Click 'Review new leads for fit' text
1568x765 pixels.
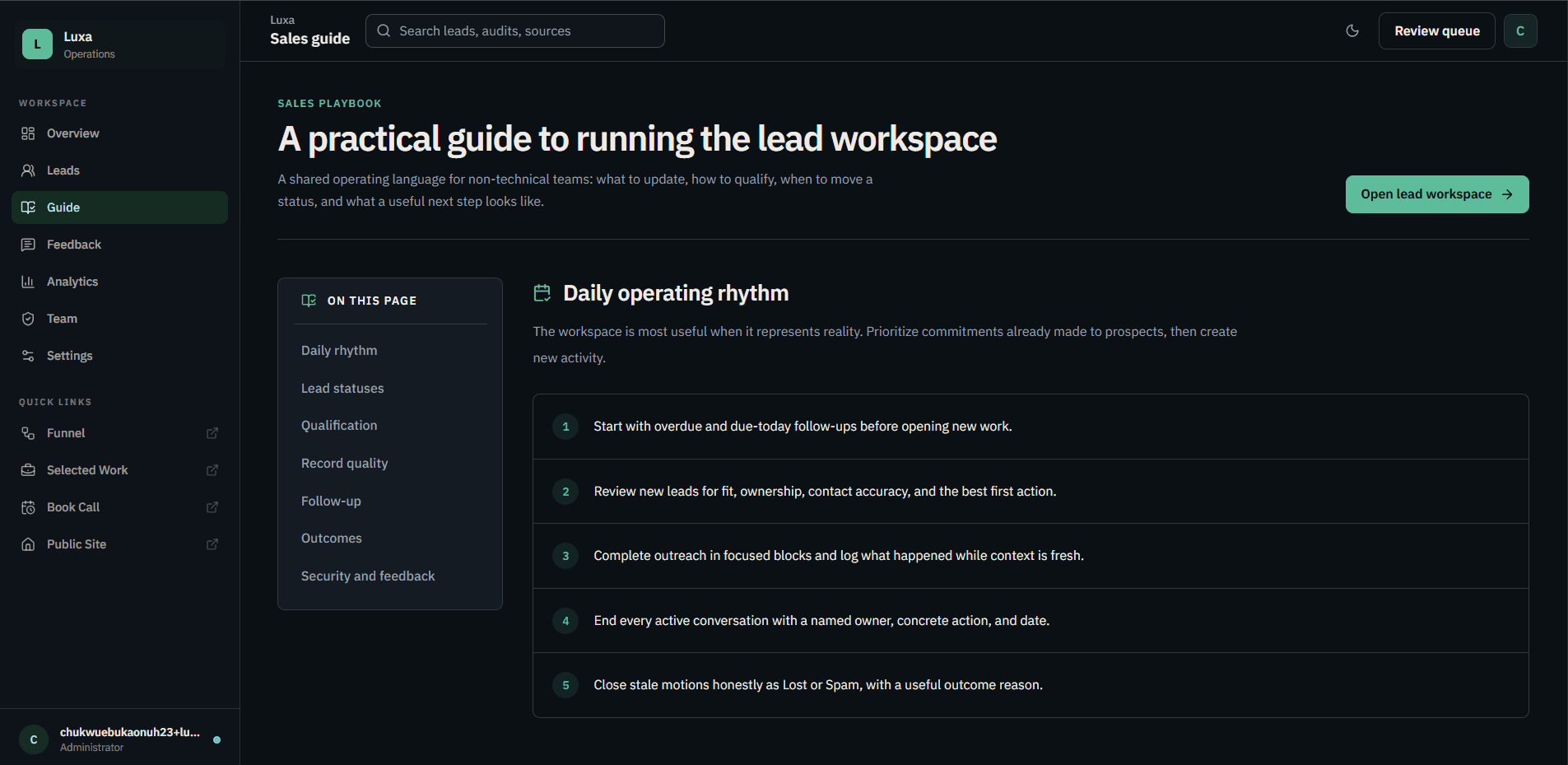[x=825, y=492]
